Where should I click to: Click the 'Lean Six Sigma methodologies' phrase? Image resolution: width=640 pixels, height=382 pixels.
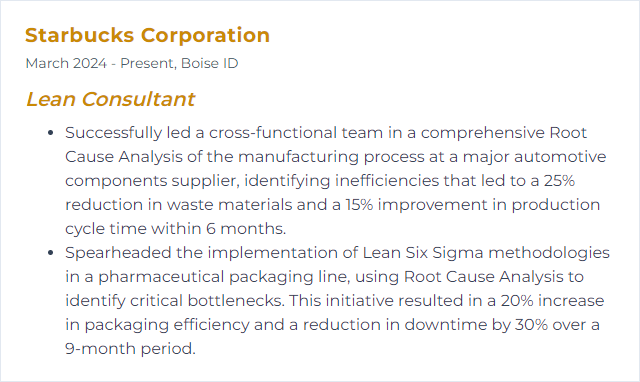coord(486,253)
